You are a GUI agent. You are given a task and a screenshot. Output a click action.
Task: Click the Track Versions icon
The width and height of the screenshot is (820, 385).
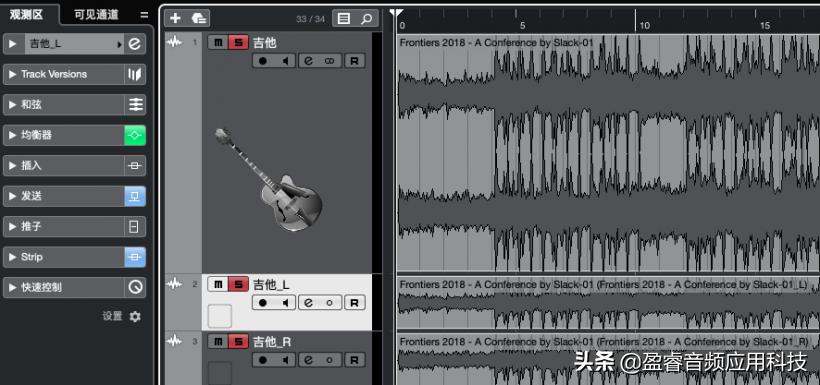click(x=135, y=74)
